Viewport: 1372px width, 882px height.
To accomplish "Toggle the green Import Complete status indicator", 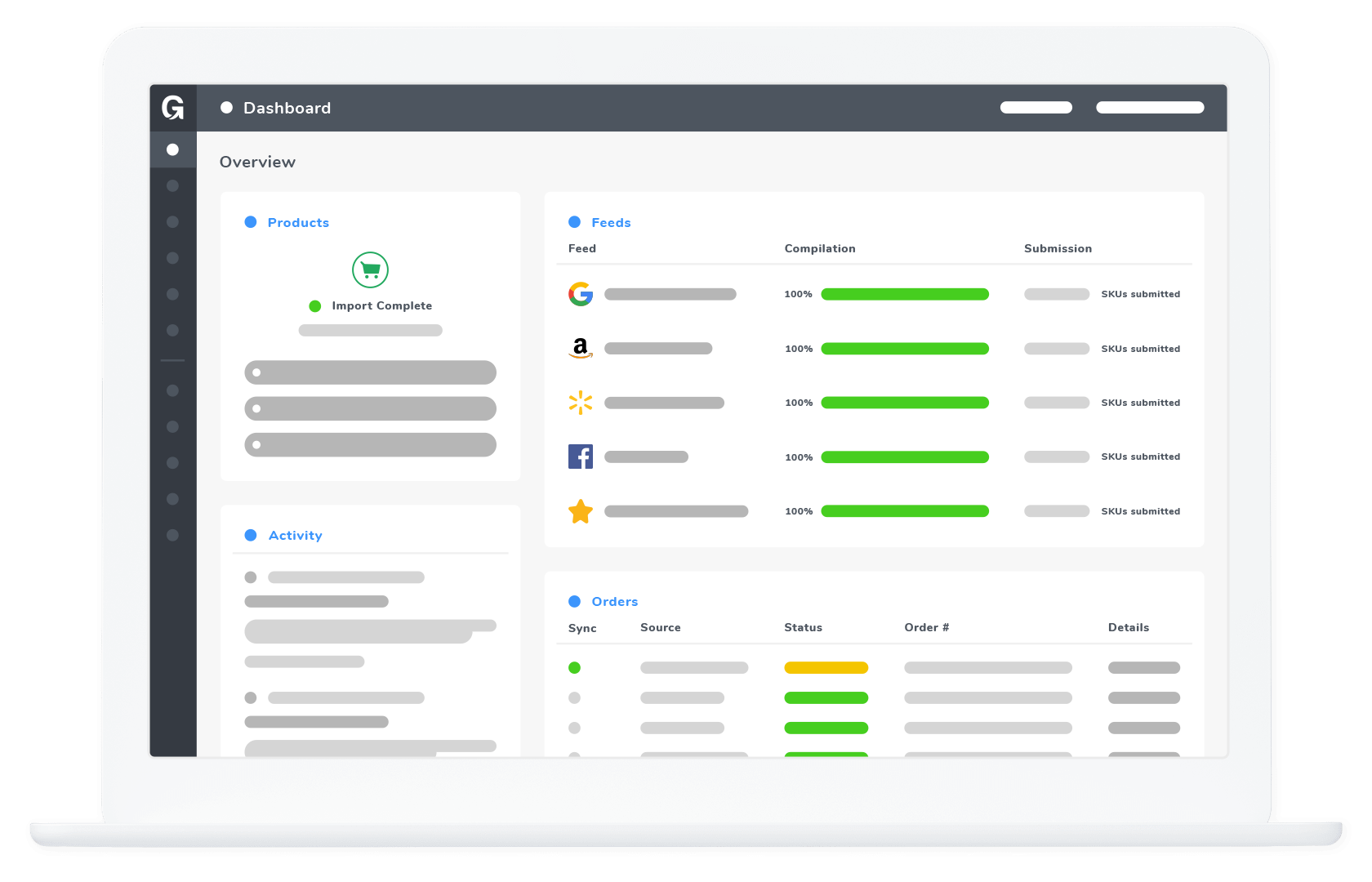I will 315,305.
